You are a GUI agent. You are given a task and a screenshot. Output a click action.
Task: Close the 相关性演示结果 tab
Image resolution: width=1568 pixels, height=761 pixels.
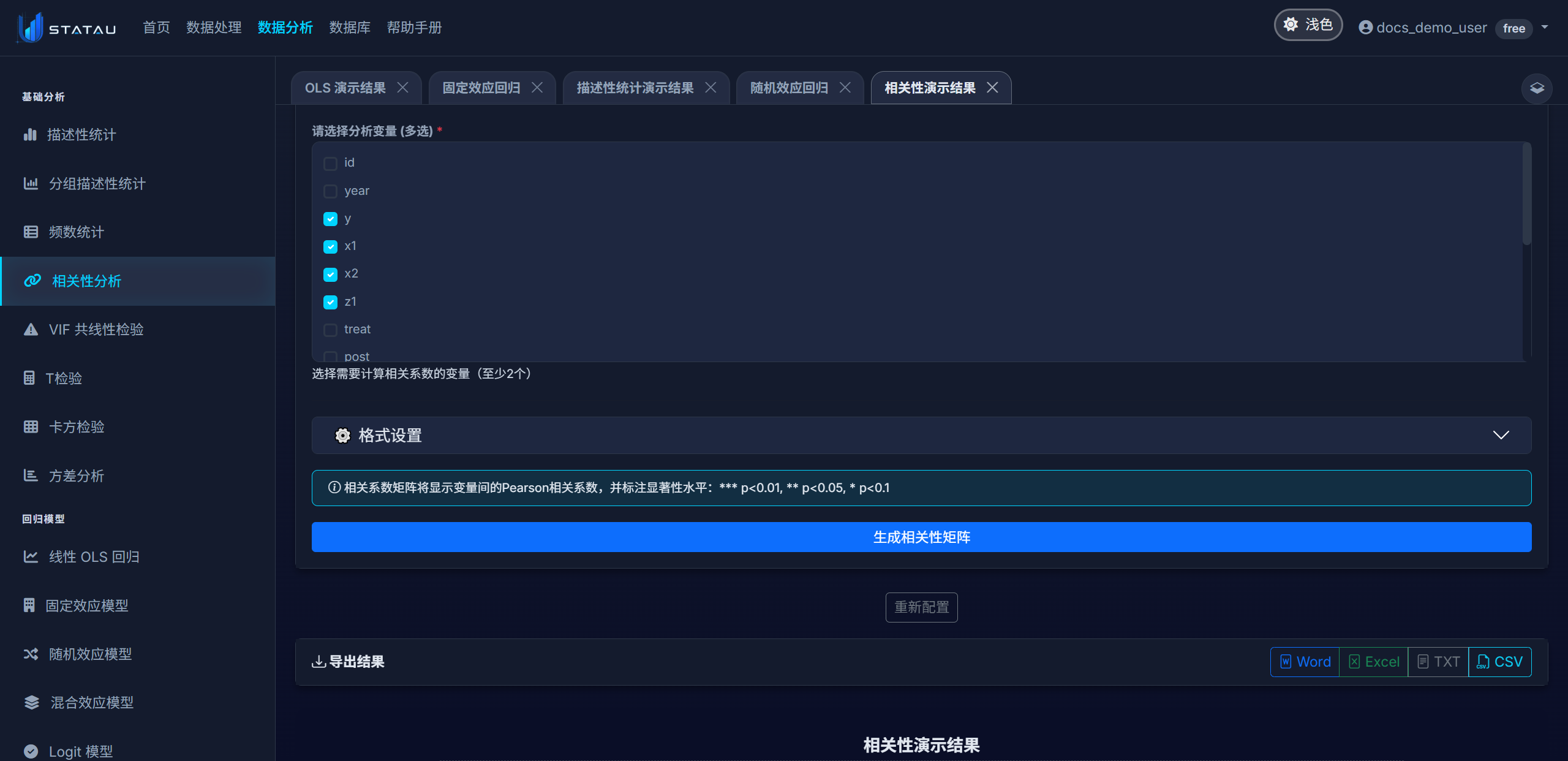click(x=992, y=88)
